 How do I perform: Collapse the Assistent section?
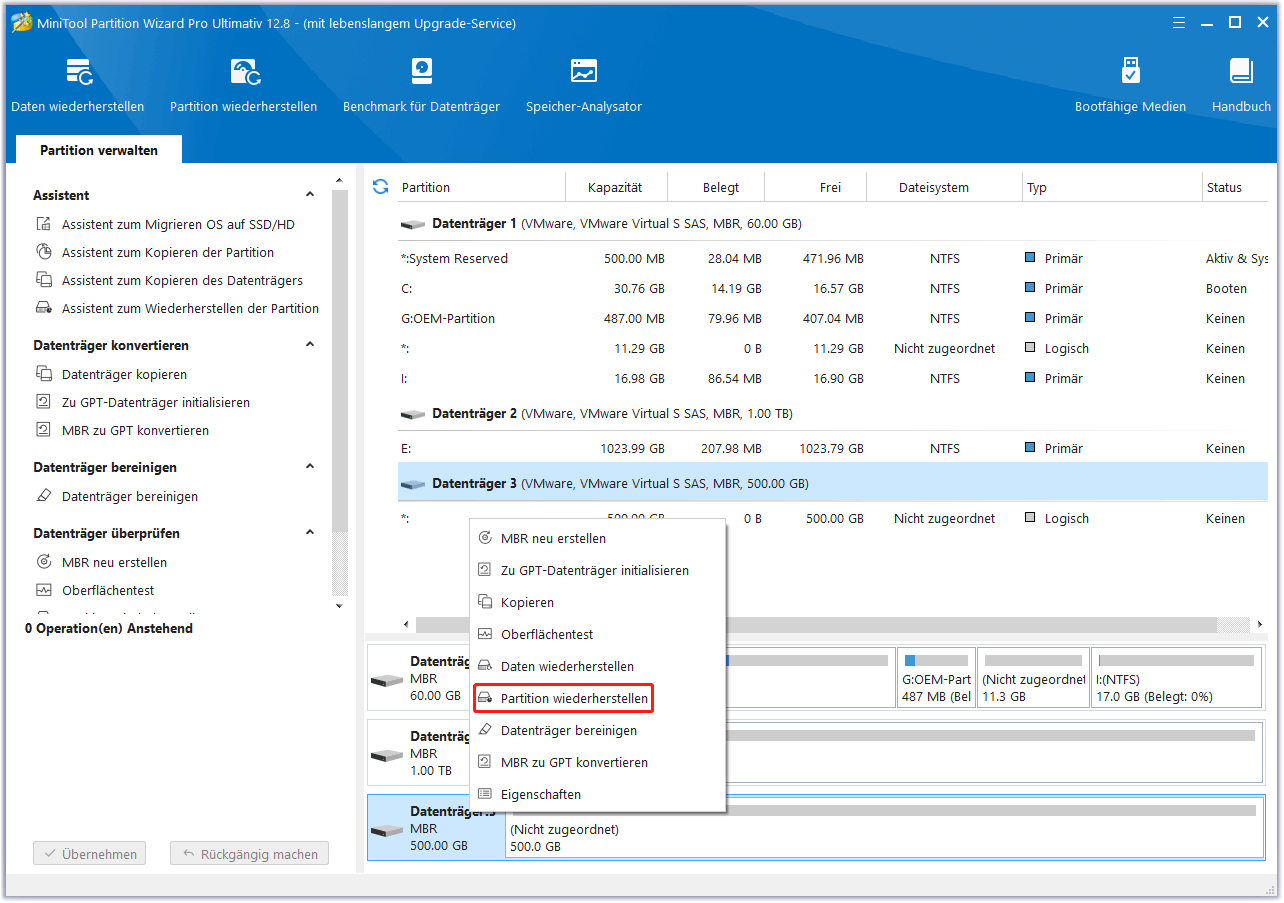[310, 195]
